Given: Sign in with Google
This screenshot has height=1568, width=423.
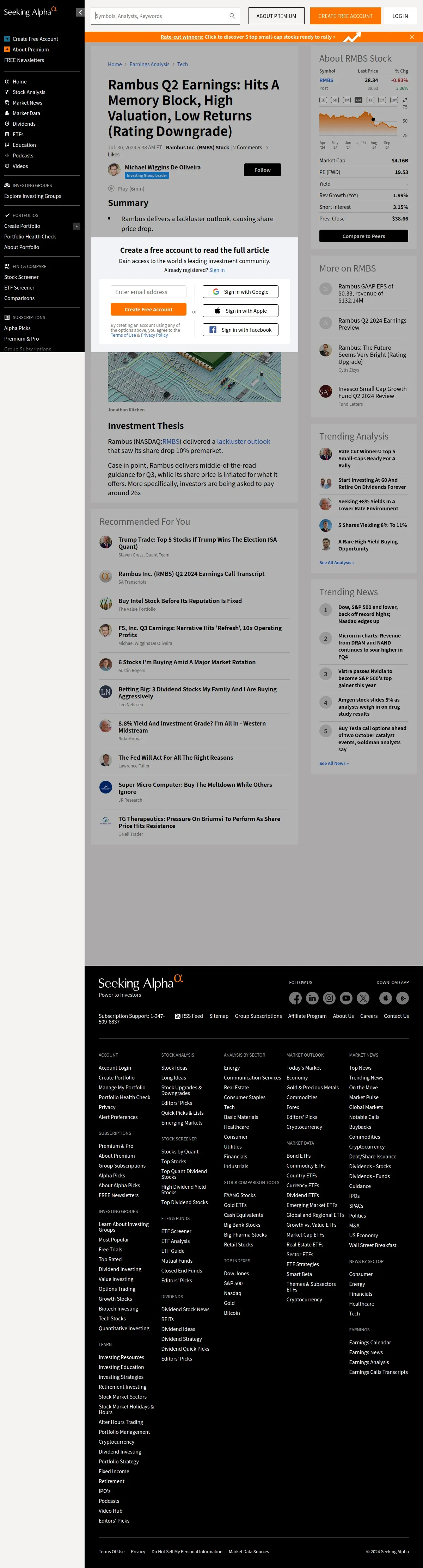Looking at the screenshot, I should [x=240, y=292].
